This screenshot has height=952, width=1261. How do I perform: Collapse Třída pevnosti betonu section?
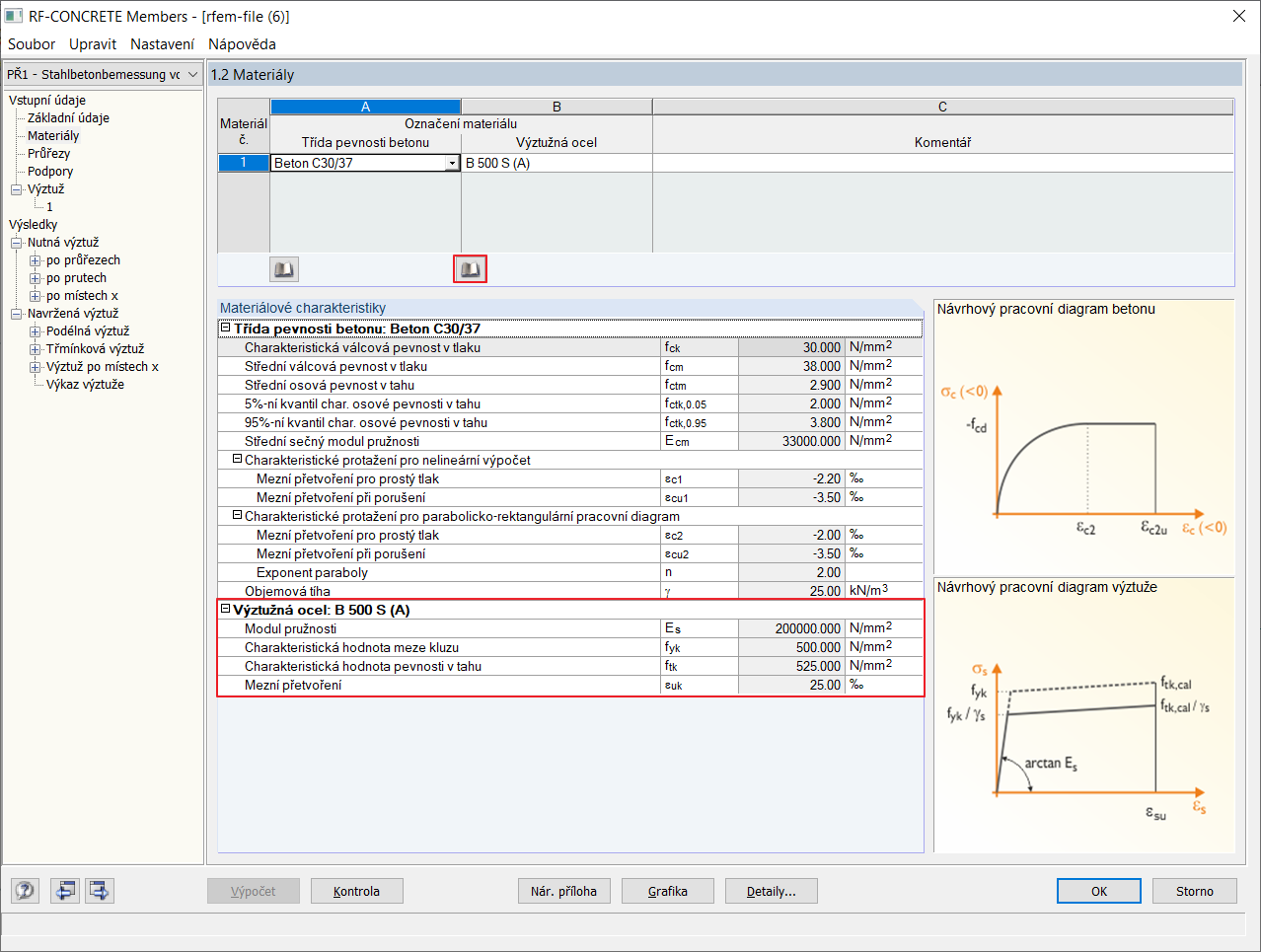pos(225,328)
